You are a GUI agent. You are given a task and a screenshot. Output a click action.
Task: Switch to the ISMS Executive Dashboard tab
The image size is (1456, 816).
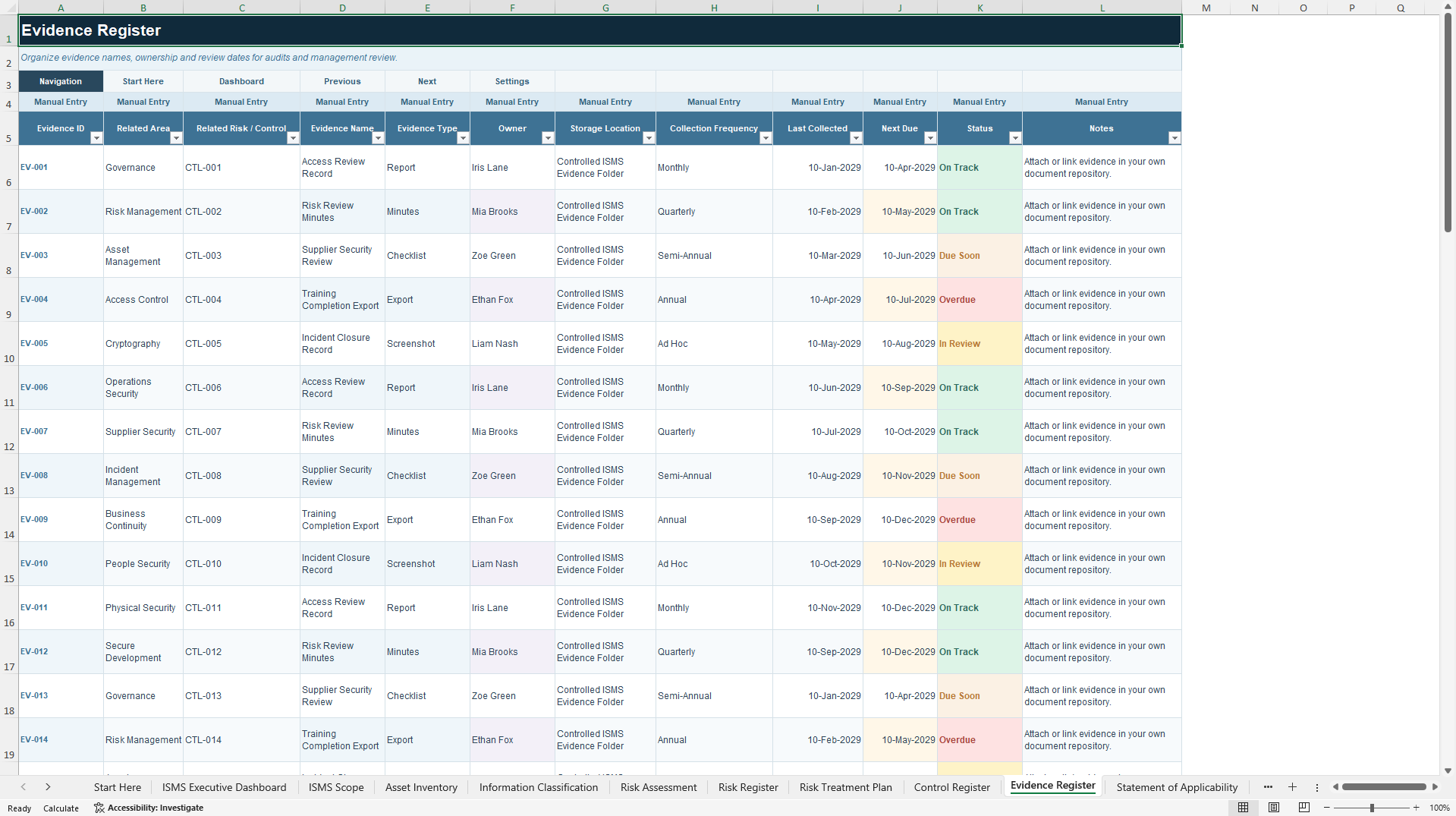(x=225, y=787)
